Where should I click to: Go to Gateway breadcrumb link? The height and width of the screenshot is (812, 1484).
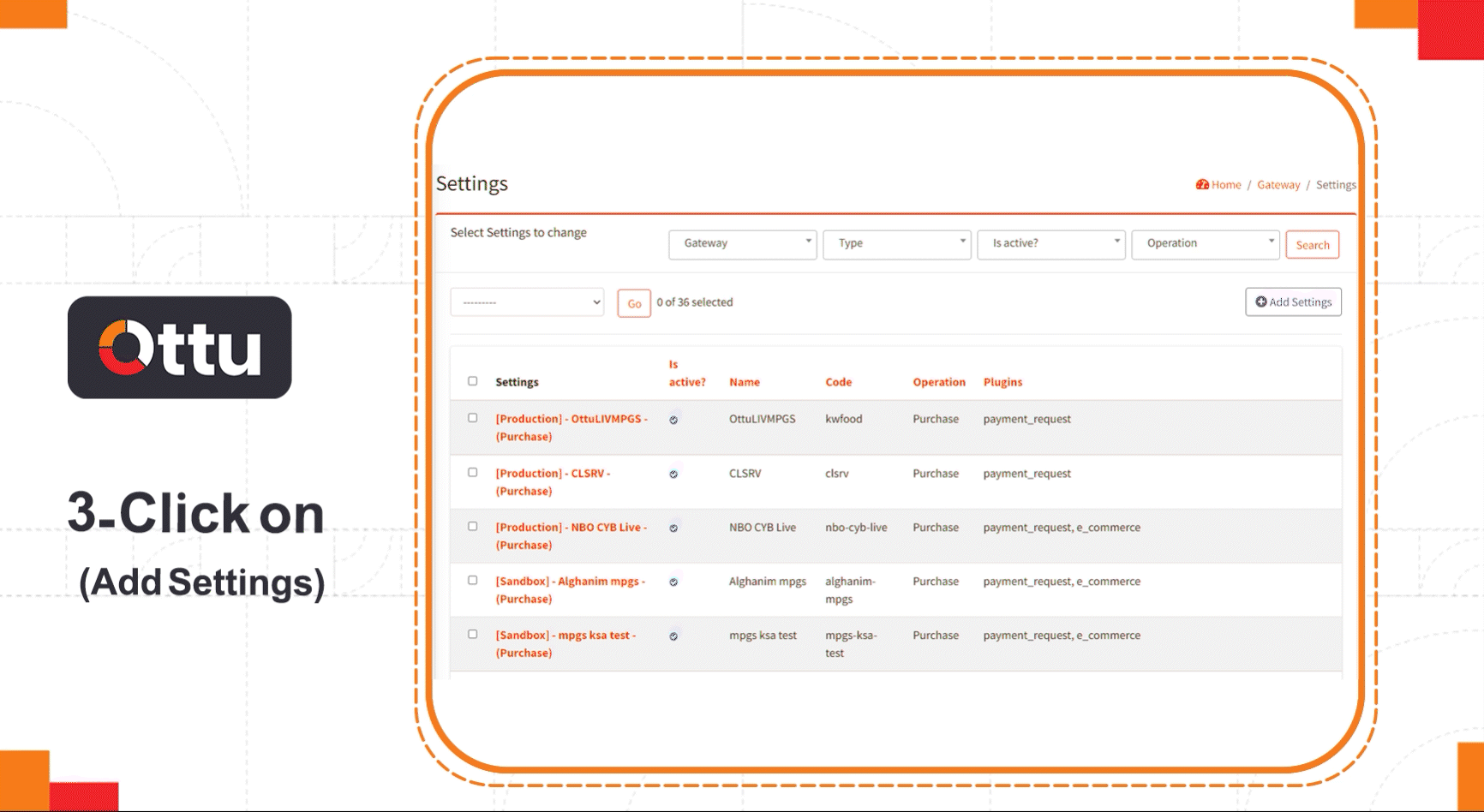(x=1278, y=185)
